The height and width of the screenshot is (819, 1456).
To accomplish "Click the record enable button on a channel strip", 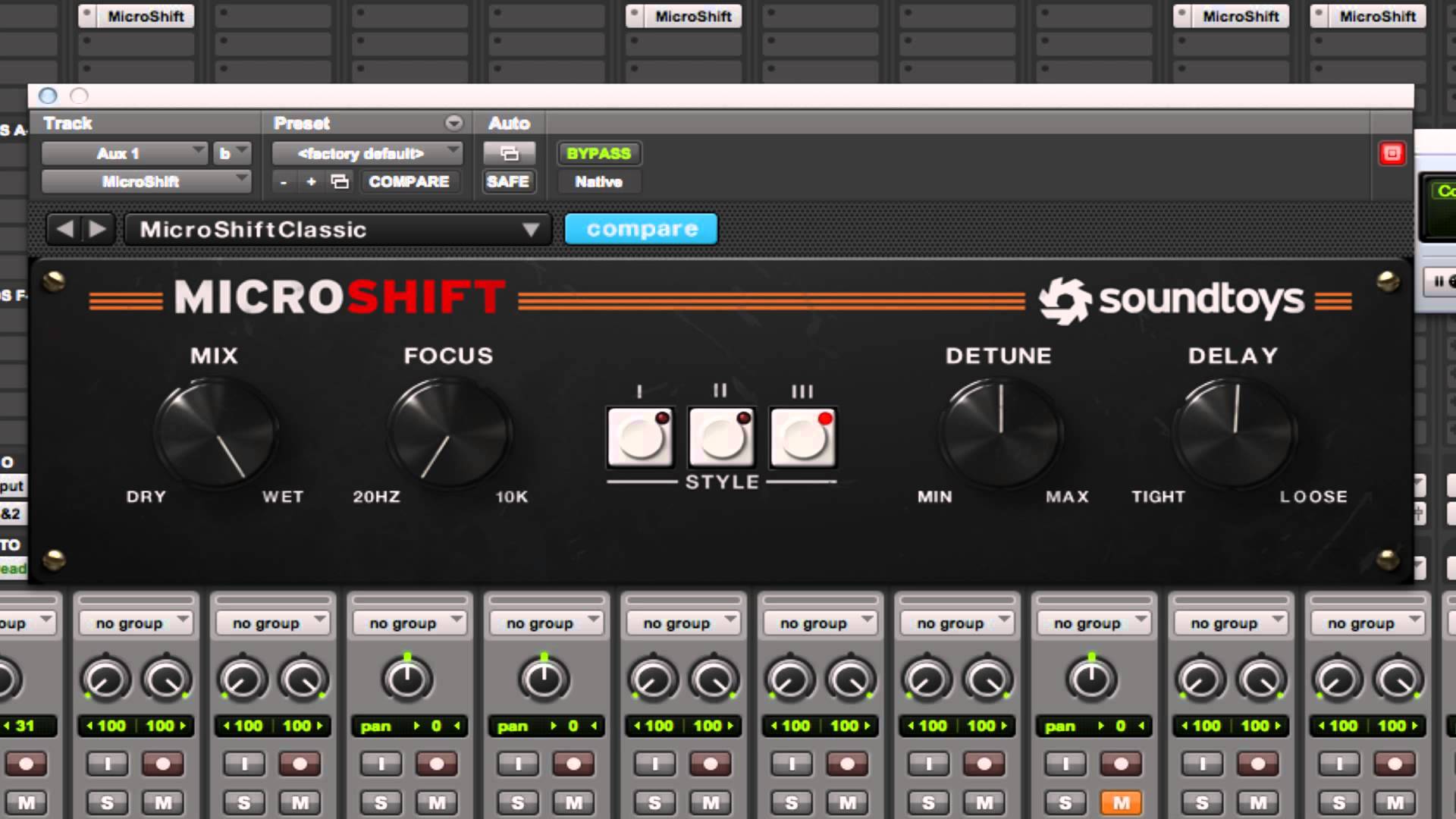I will tap(164, 764).
